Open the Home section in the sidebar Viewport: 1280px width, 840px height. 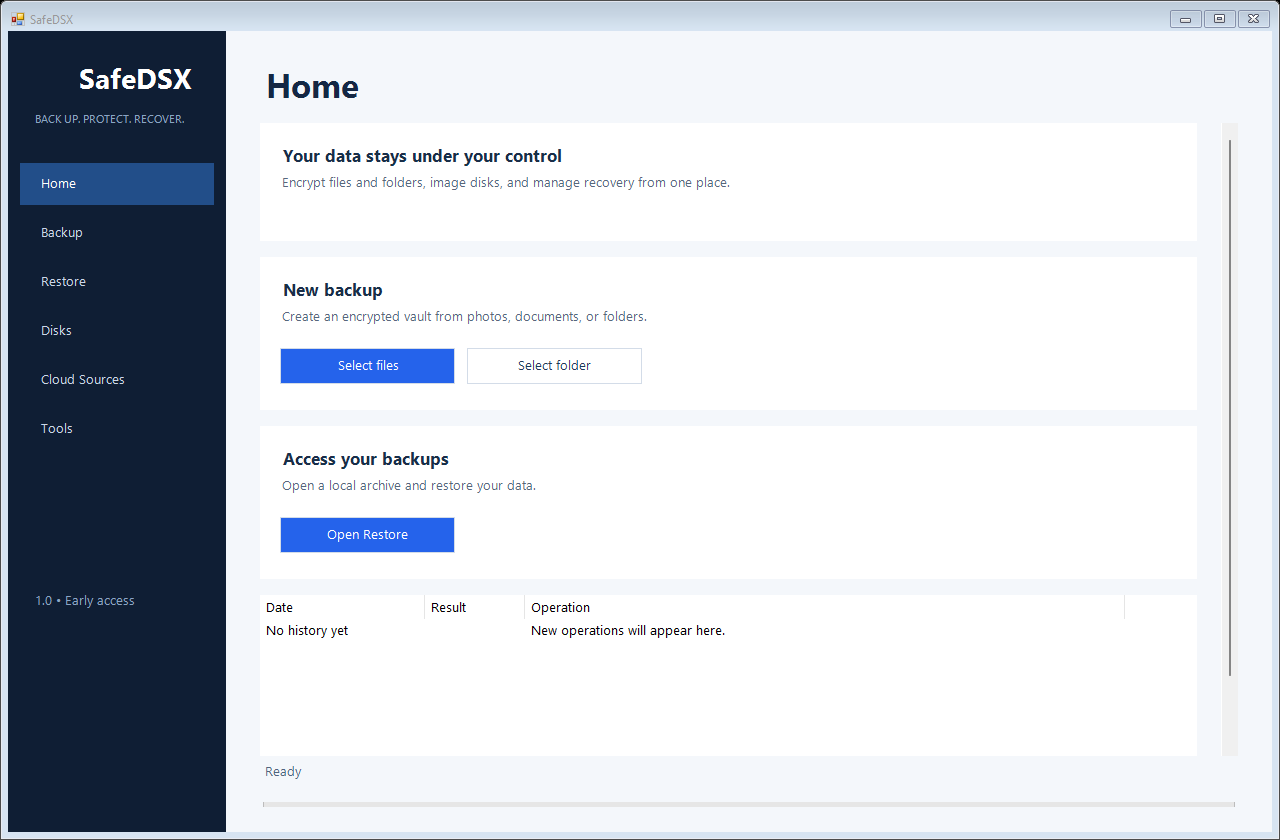117,184
